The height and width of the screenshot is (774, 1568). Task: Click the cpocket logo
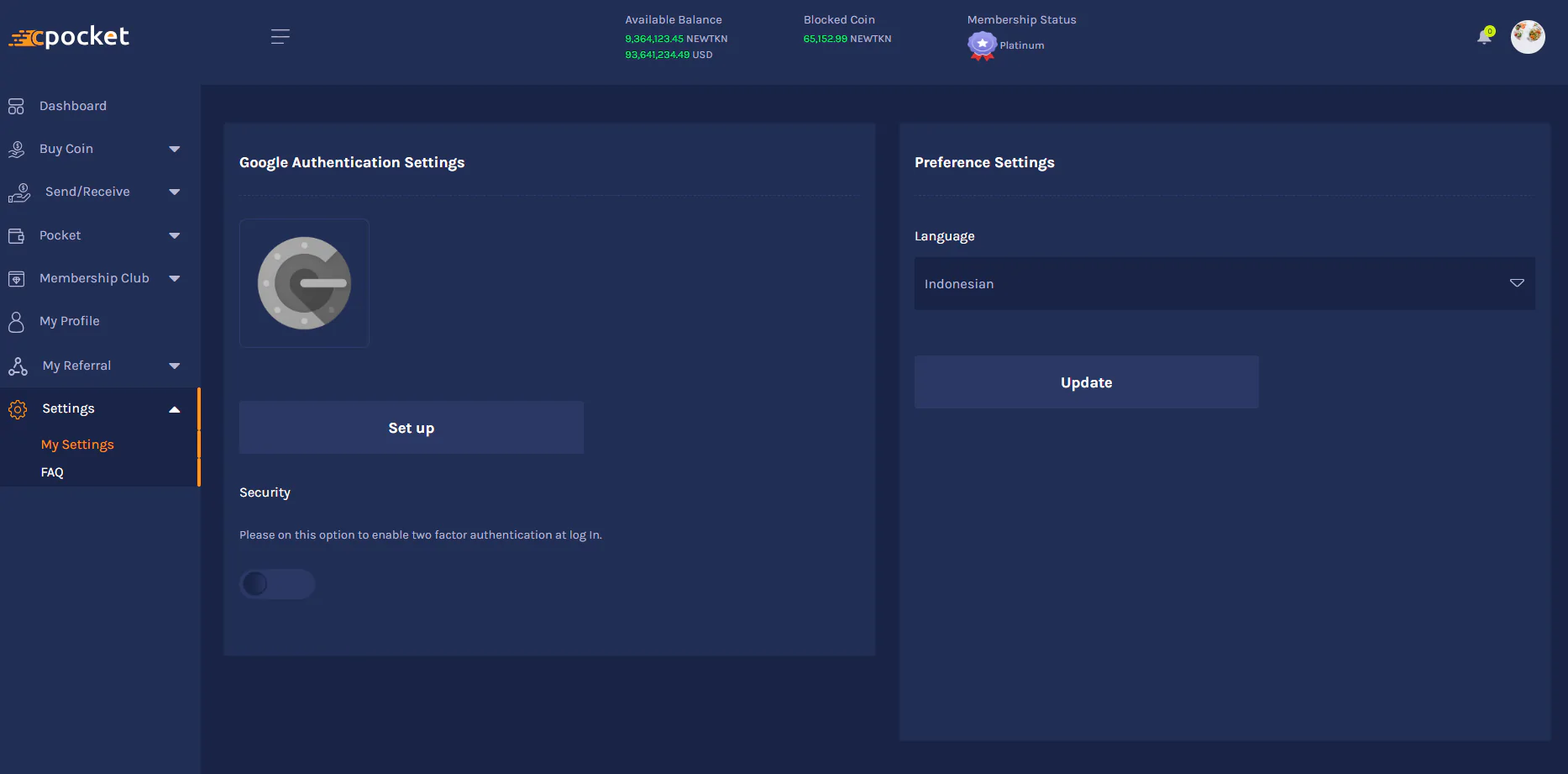point(69,37)
